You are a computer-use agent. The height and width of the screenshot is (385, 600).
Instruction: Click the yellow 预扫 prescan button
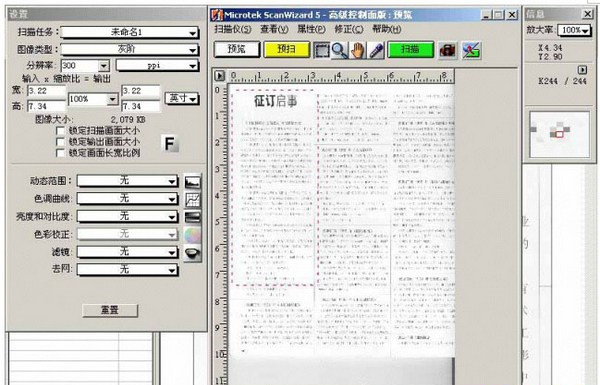click(287, 49)
